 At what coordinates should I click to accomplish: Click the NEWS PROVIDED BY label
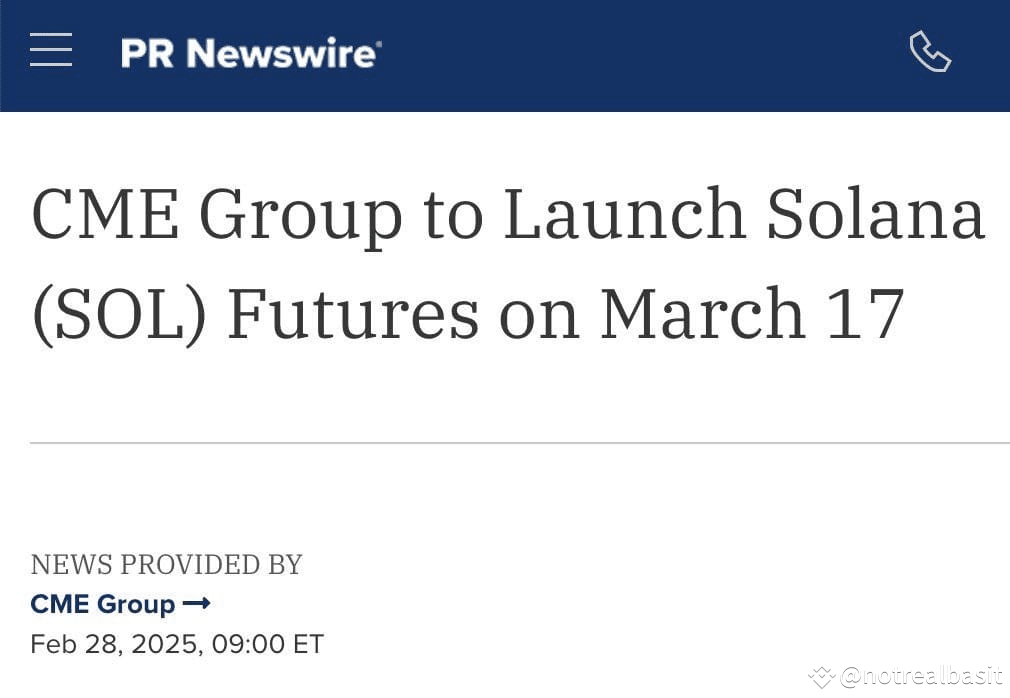click(x=166, y=565)
